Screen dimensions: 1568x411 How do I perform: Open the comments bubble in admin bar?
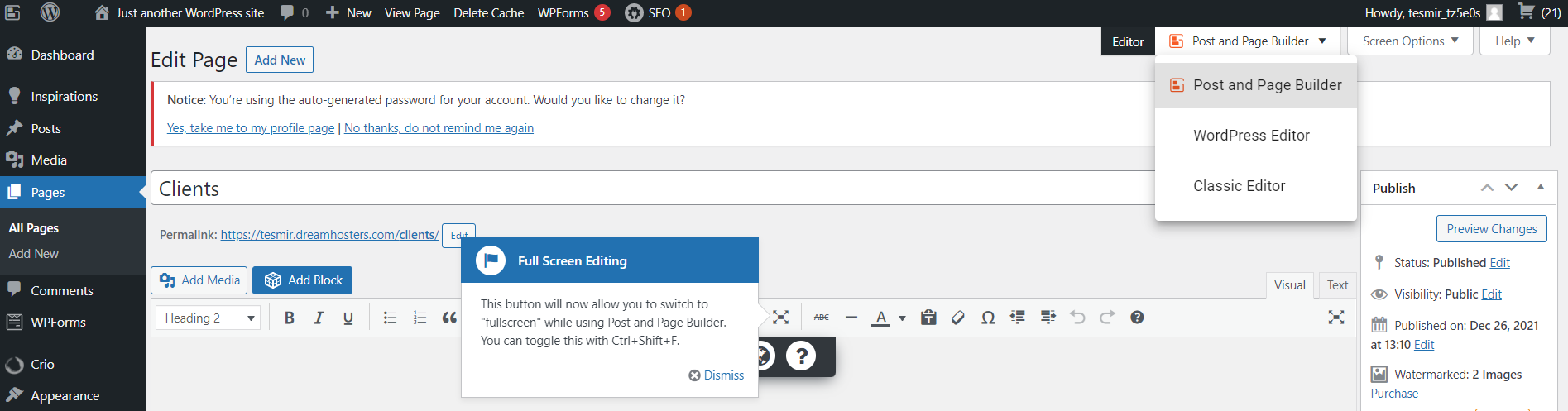pos(295,12)
